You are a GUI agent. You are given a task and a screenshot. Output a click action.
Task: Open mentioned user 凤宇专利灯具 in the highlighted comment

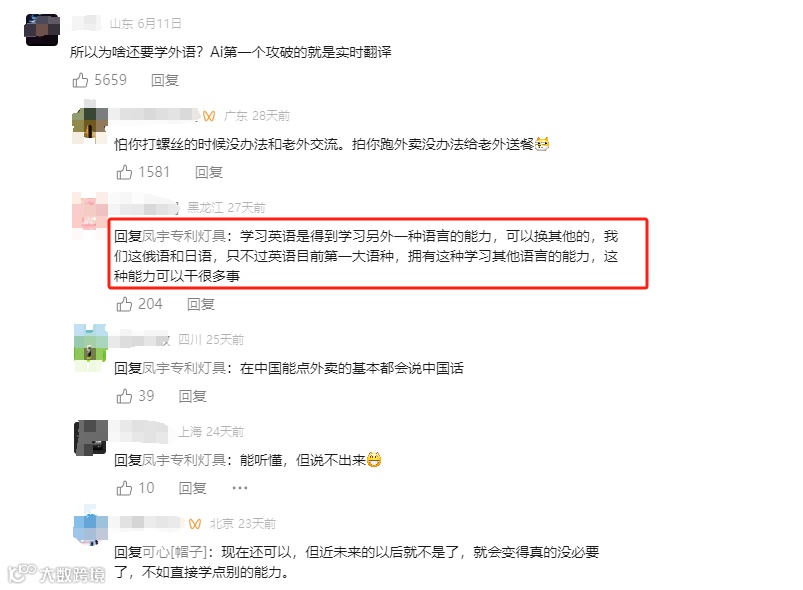pyautogui.click(x=184, y=236)
